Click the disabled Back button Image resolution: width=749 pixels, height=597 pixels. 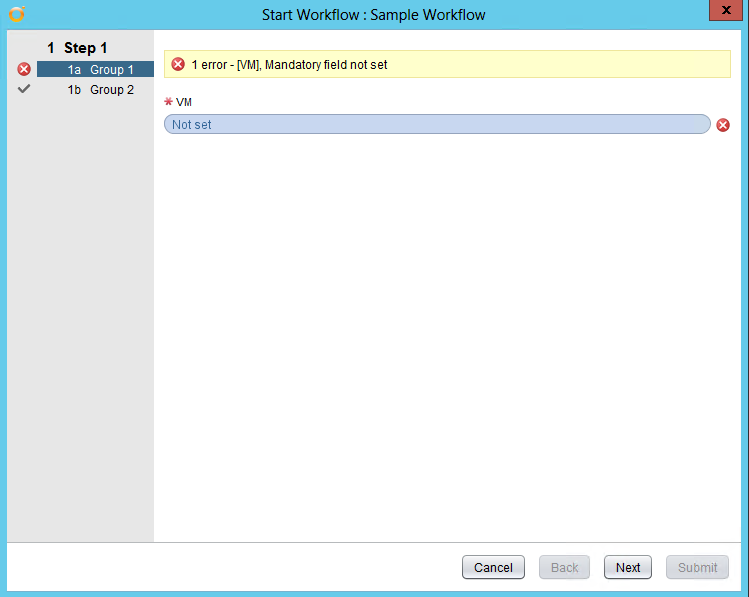[x=564, y=567]
